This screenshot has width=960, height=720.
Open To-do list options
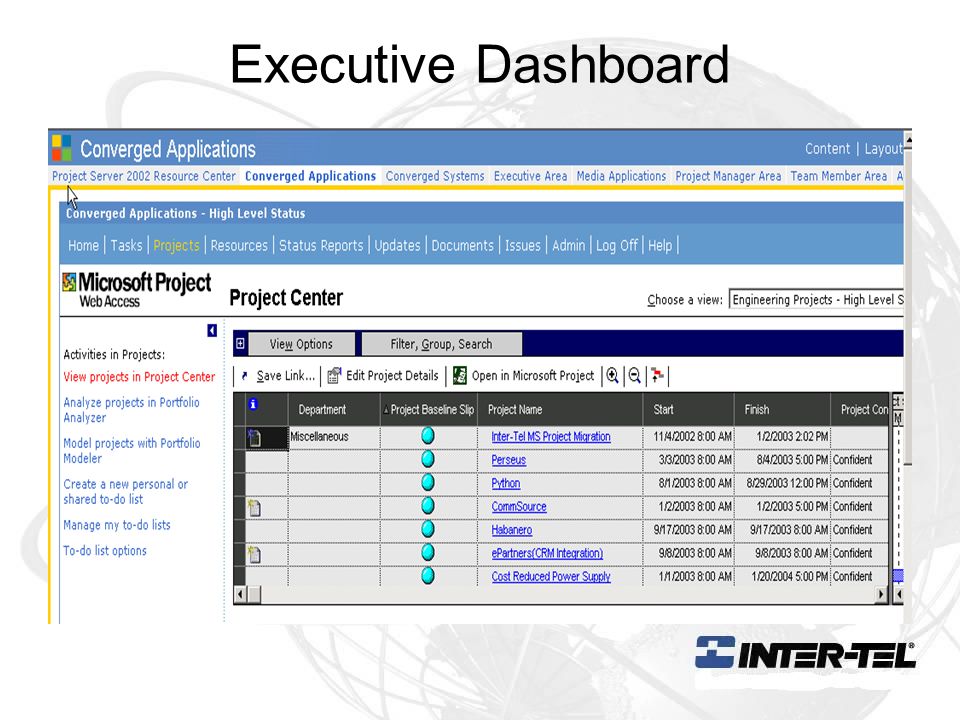point(105,550)
